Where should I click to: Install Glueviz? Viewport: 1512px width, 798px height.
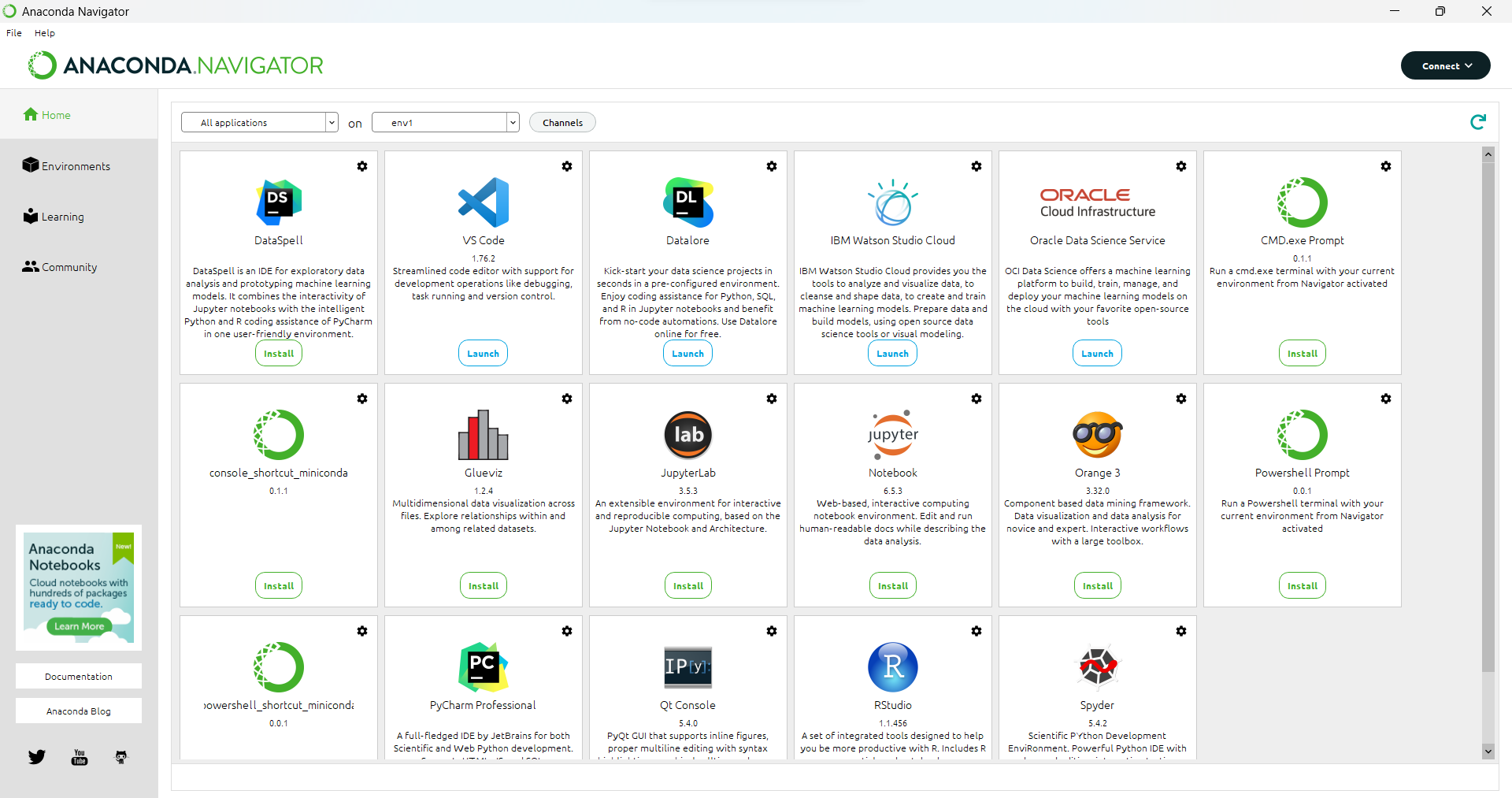click(x=484, y=586)
